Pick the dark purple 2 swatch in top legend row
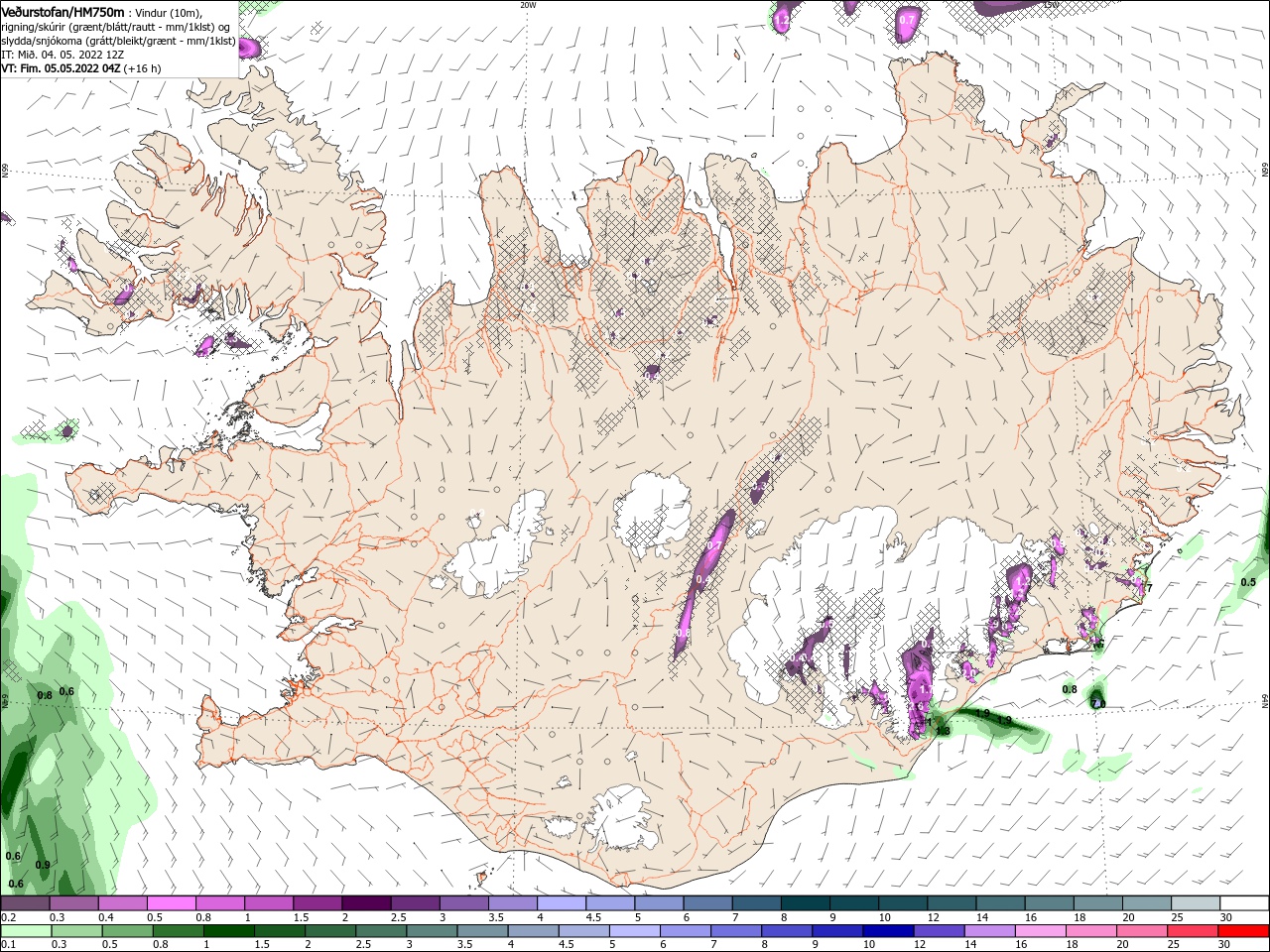The image size is (1270, 952). tap(365, 903)
